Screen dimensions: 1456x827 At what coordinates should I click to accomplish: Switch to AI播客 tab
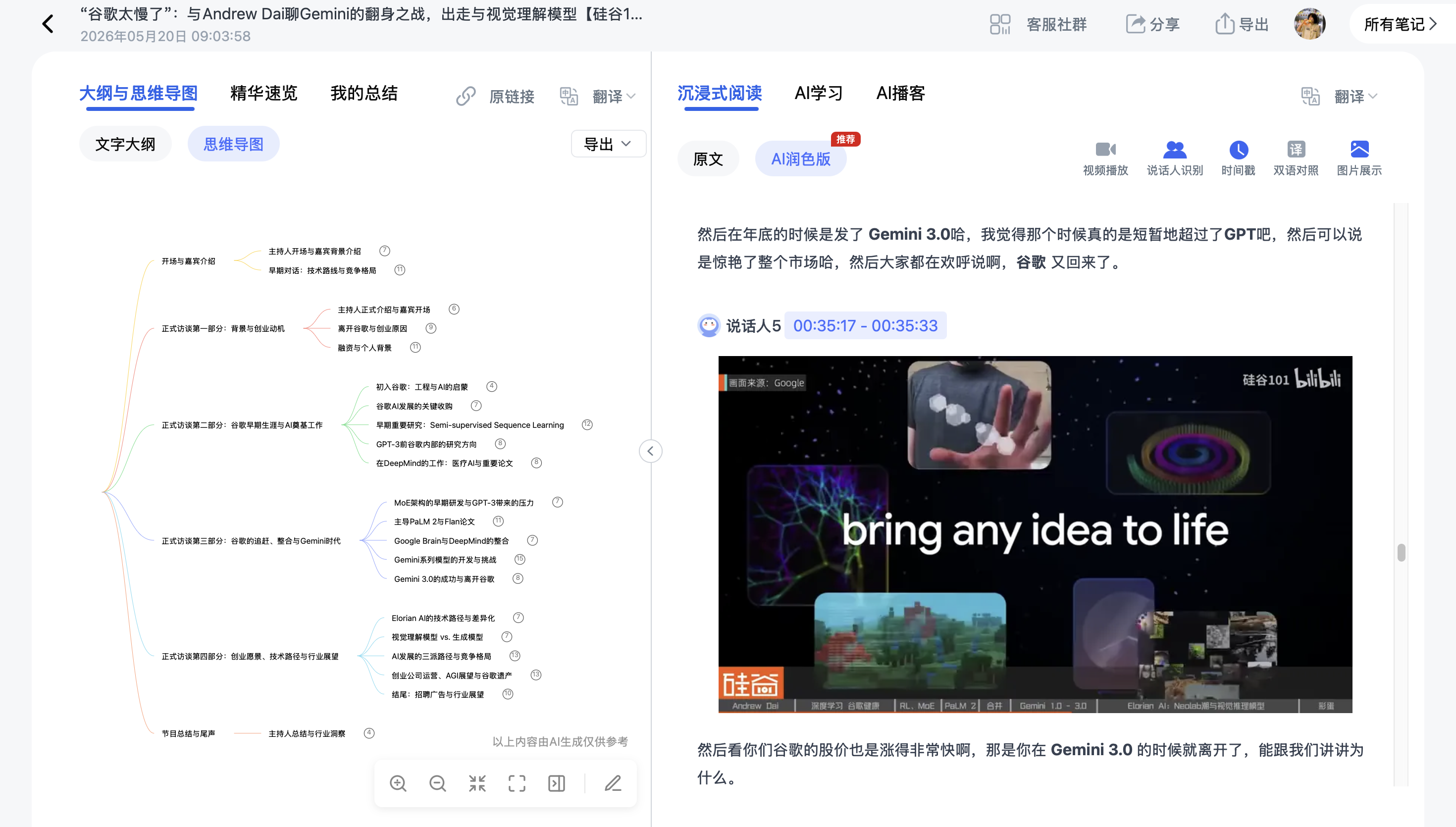click(901, 93)
